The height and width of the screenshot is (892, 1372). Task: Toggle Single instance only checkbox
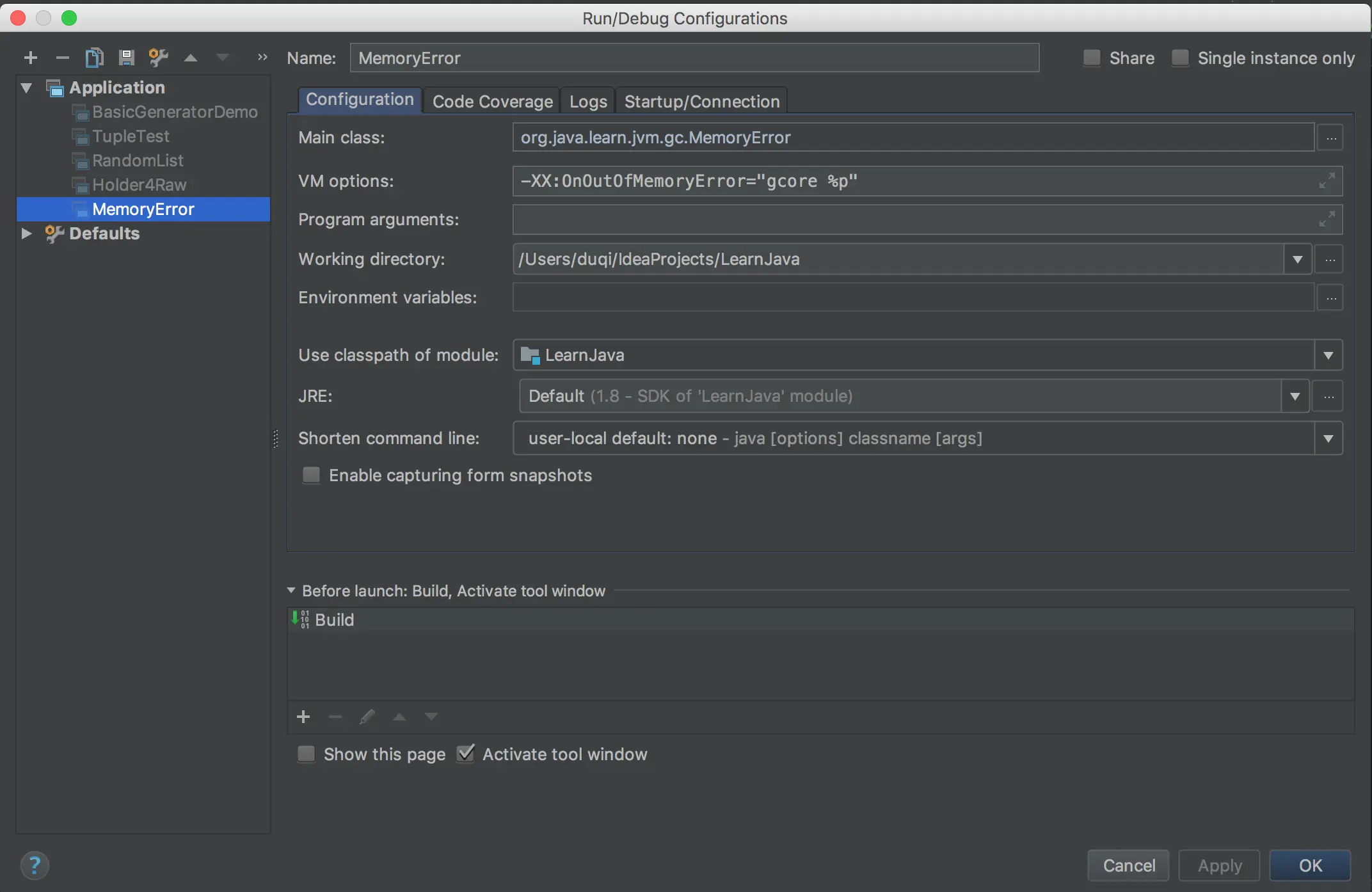tap(1180, 58)
